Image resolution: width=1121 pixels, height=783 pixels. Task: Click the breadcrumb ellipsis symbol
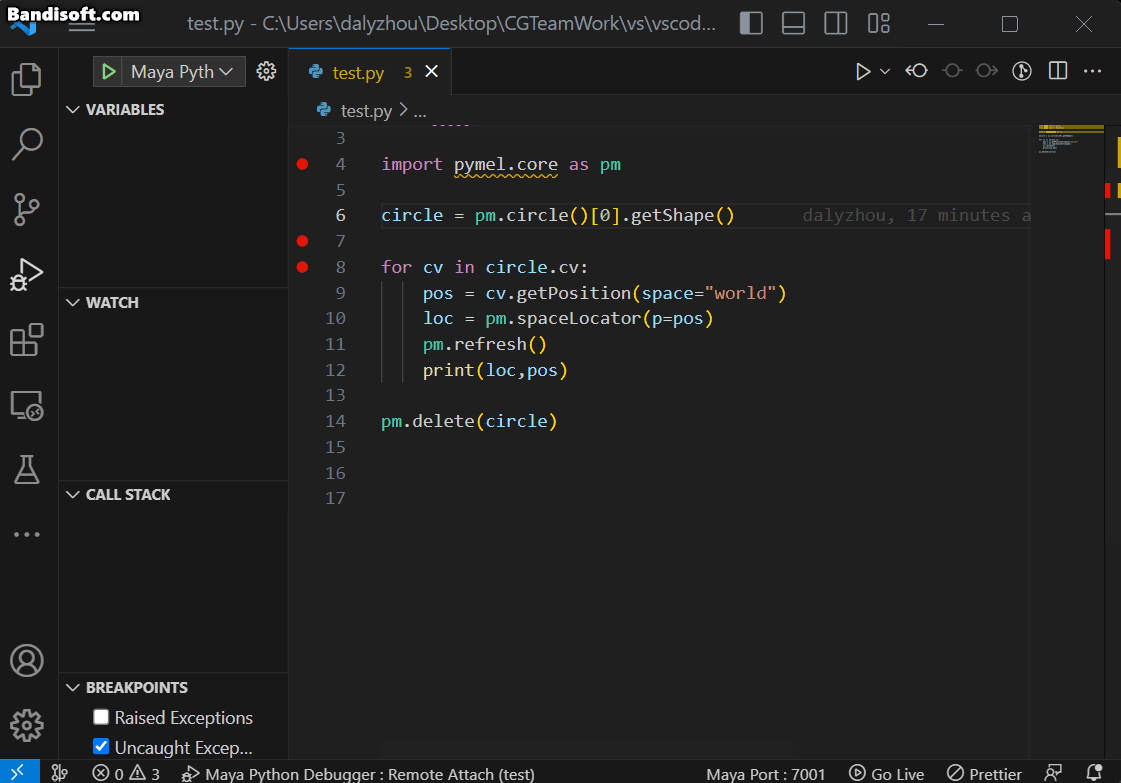[x=420, y=111]
